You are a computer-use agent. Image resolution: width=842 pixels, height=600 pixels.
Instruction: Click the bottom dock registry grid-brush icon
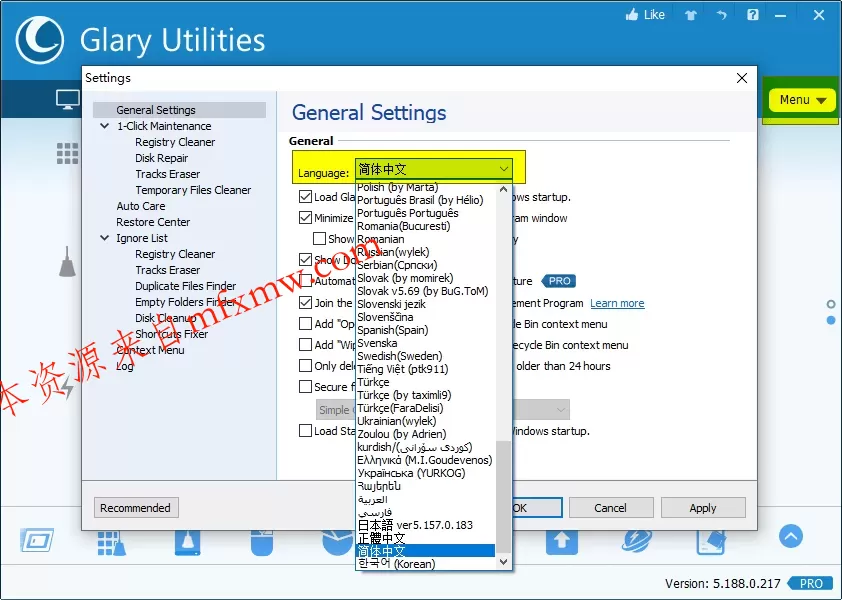pos(112,543)
